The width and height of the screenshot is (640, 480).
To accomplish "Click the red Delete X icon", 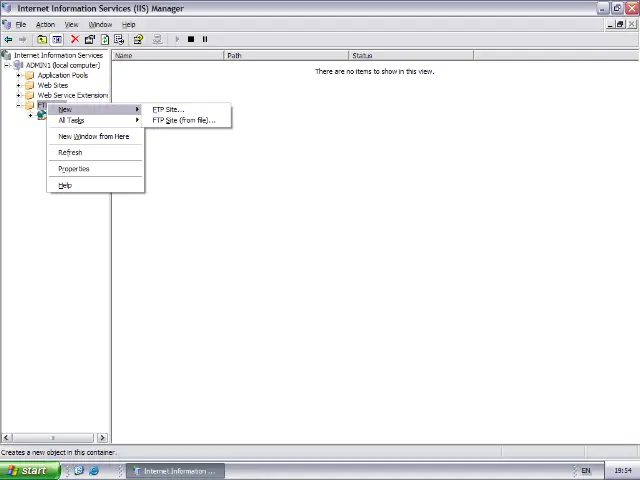I will point(75,39).
